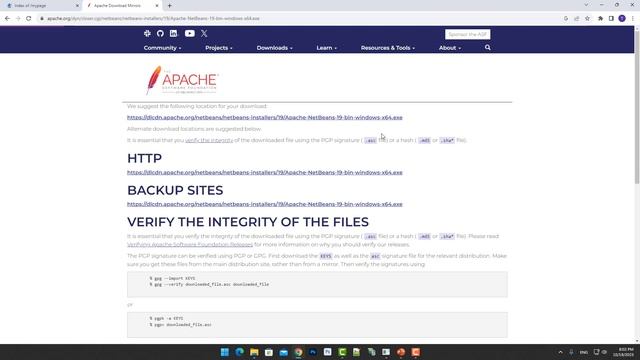Open the Extensions puzzle icon
640x360 pixels.
point(600,18)
